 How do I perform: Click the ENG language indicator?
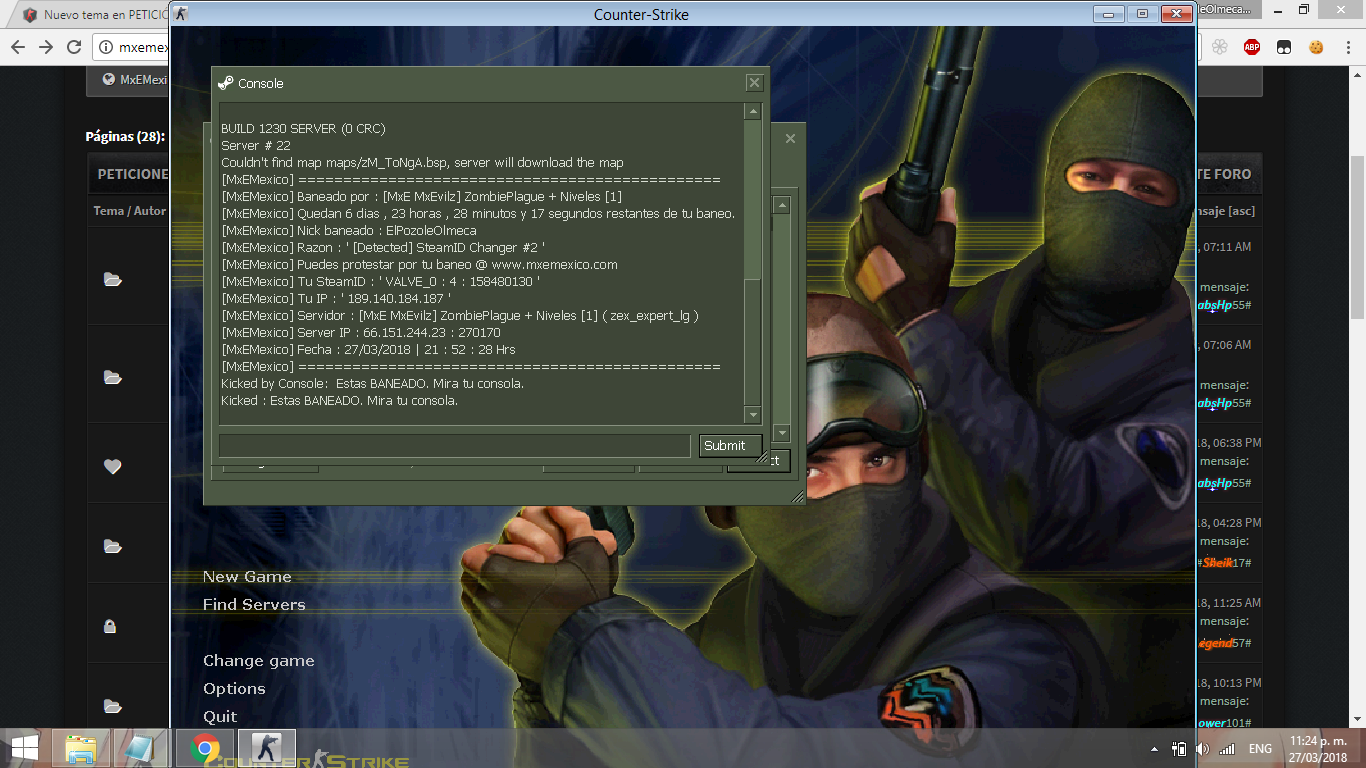click(x=1260, y=748)
